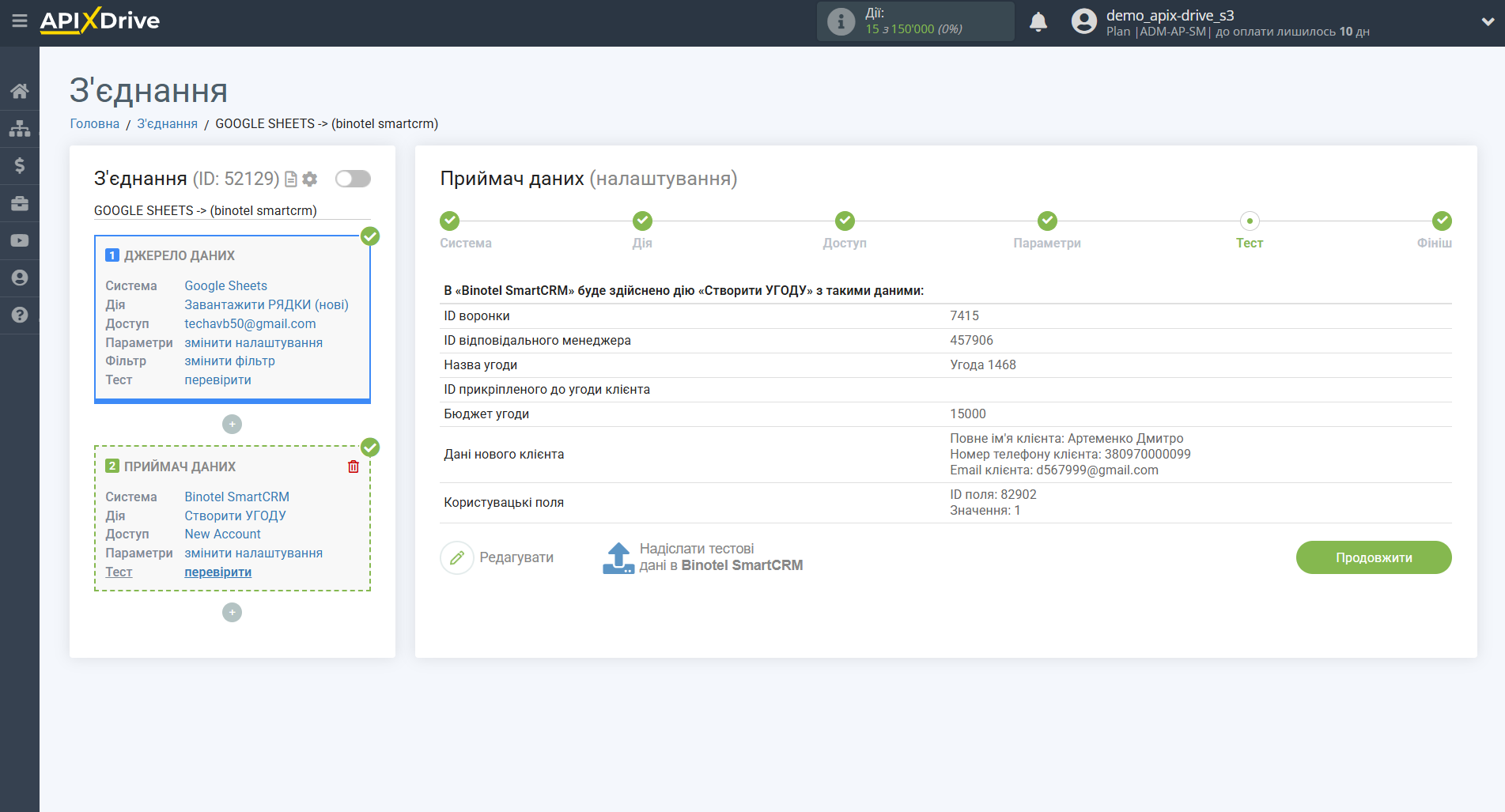
Task: Click змінити фільтр link
Action: tap(229, 361)
